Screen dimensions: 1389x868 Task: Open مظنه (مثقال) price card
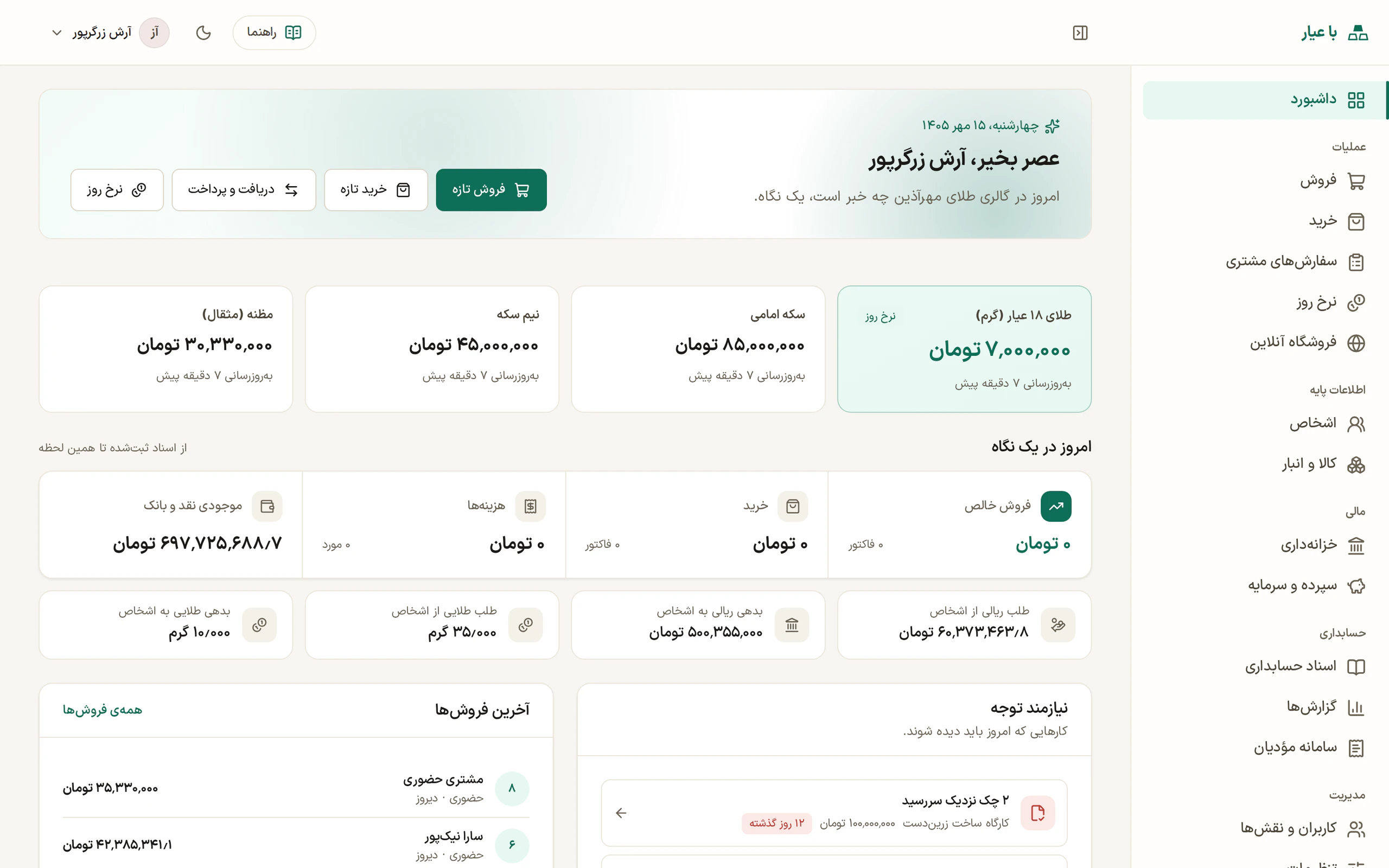(166, 349)
